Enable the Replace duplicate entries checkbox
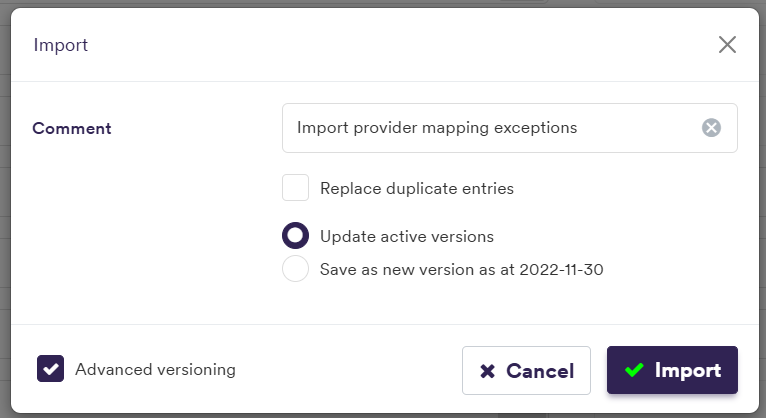This screenshot has width=766, height=418. pyautogui.click(x=295, y=187)
